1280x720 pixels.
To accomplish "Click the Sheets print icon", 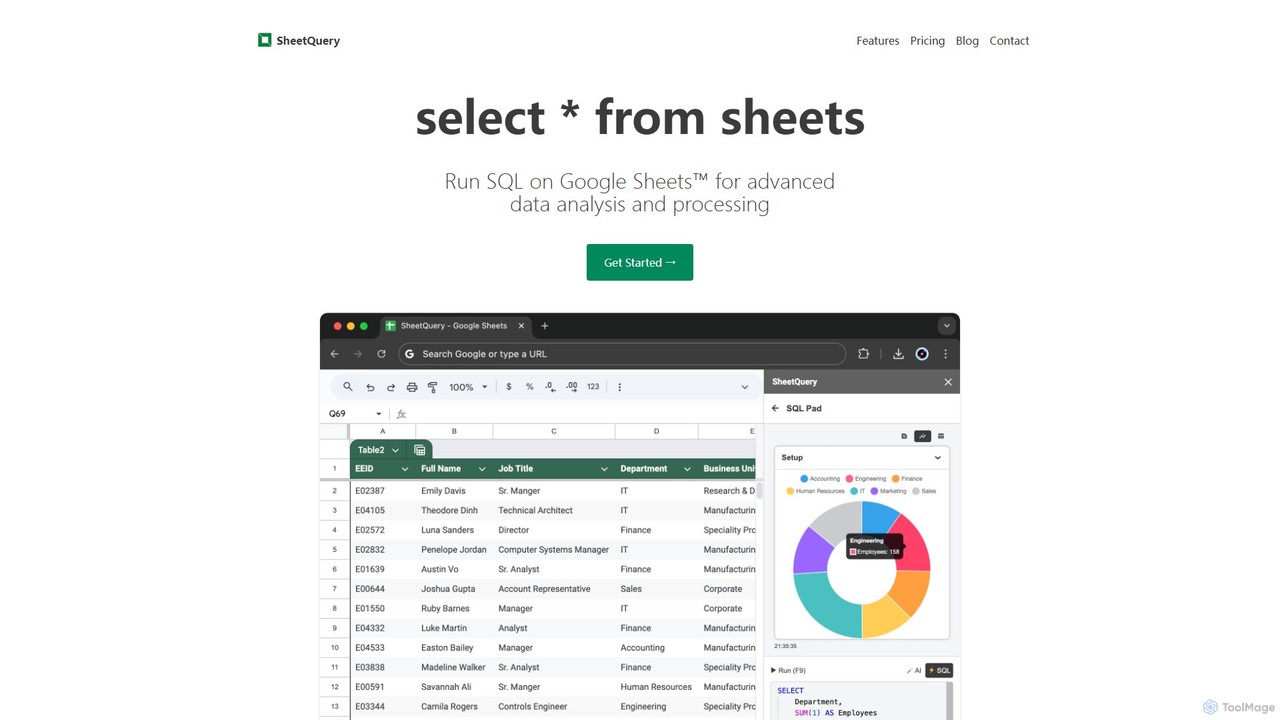I will click(x=412, y=387).
